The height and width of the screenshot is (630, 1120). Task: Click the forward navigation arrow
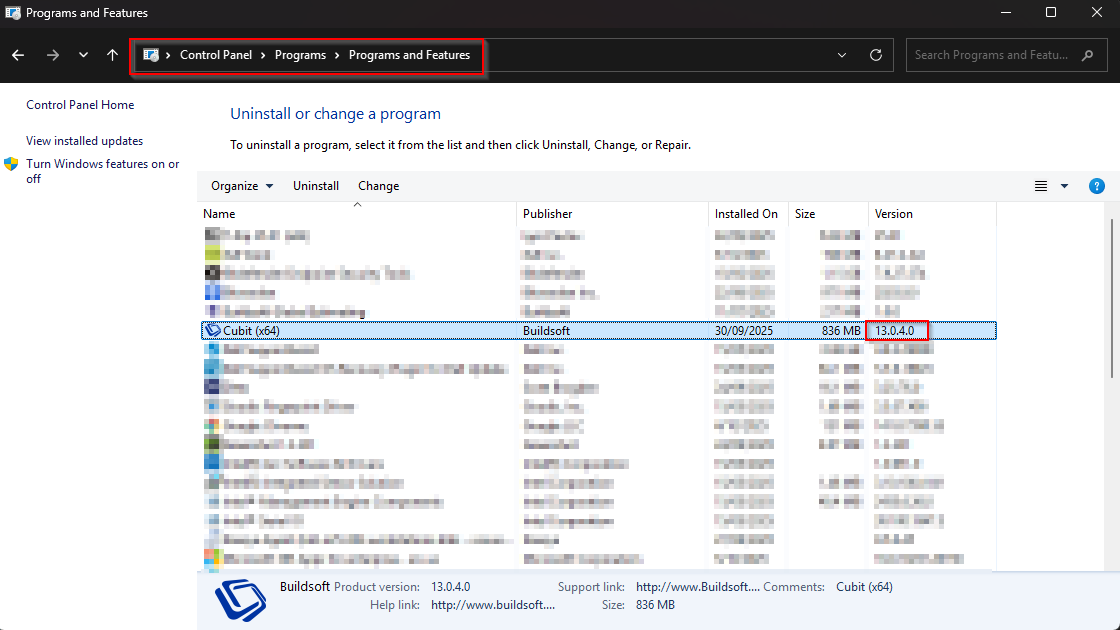click(x=52, y=55)
